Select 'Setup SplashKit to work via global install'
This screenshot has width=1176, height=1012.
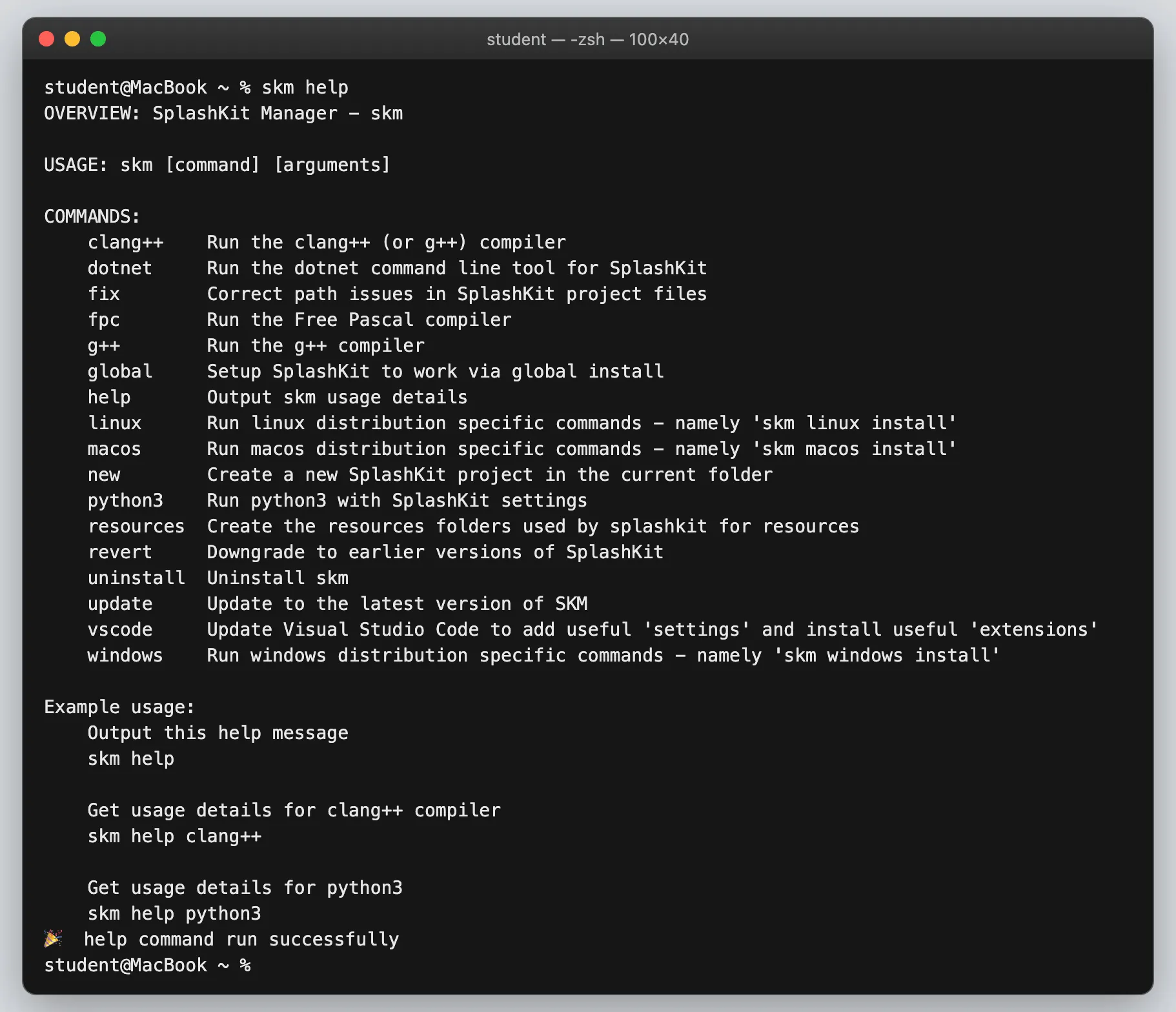pos(436,372)
